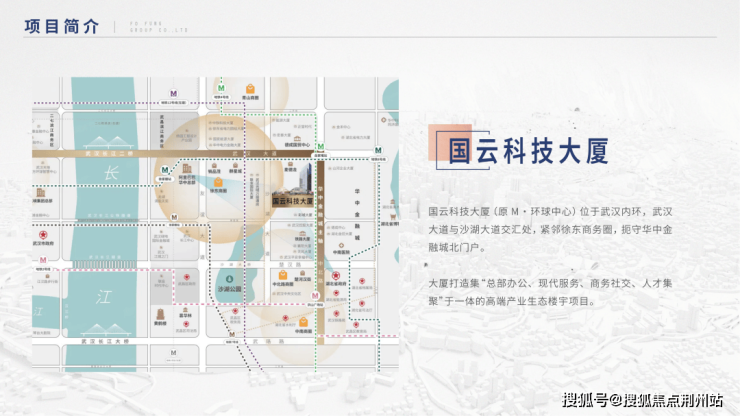Click the 国云科技大厦 label on the map
This screenshot has width=740, height=416.
click(293, 201)
